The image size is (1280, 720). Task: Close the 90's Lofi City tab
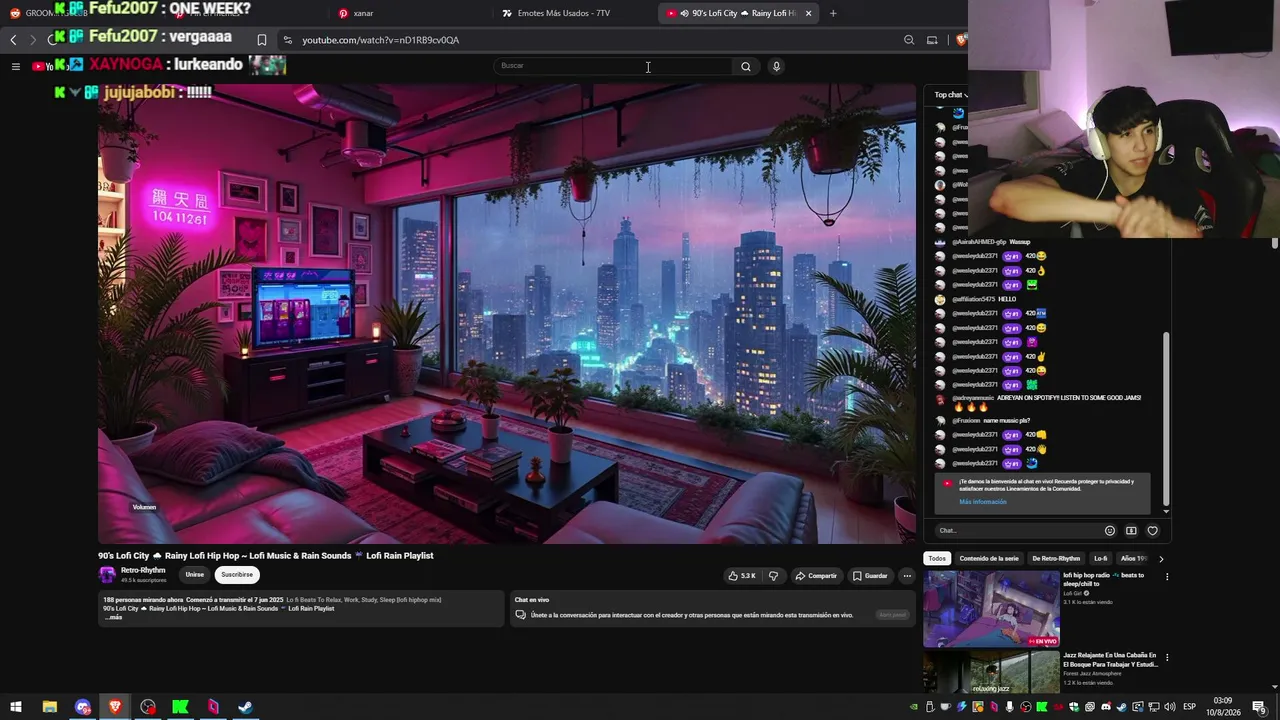coord(808,13)
